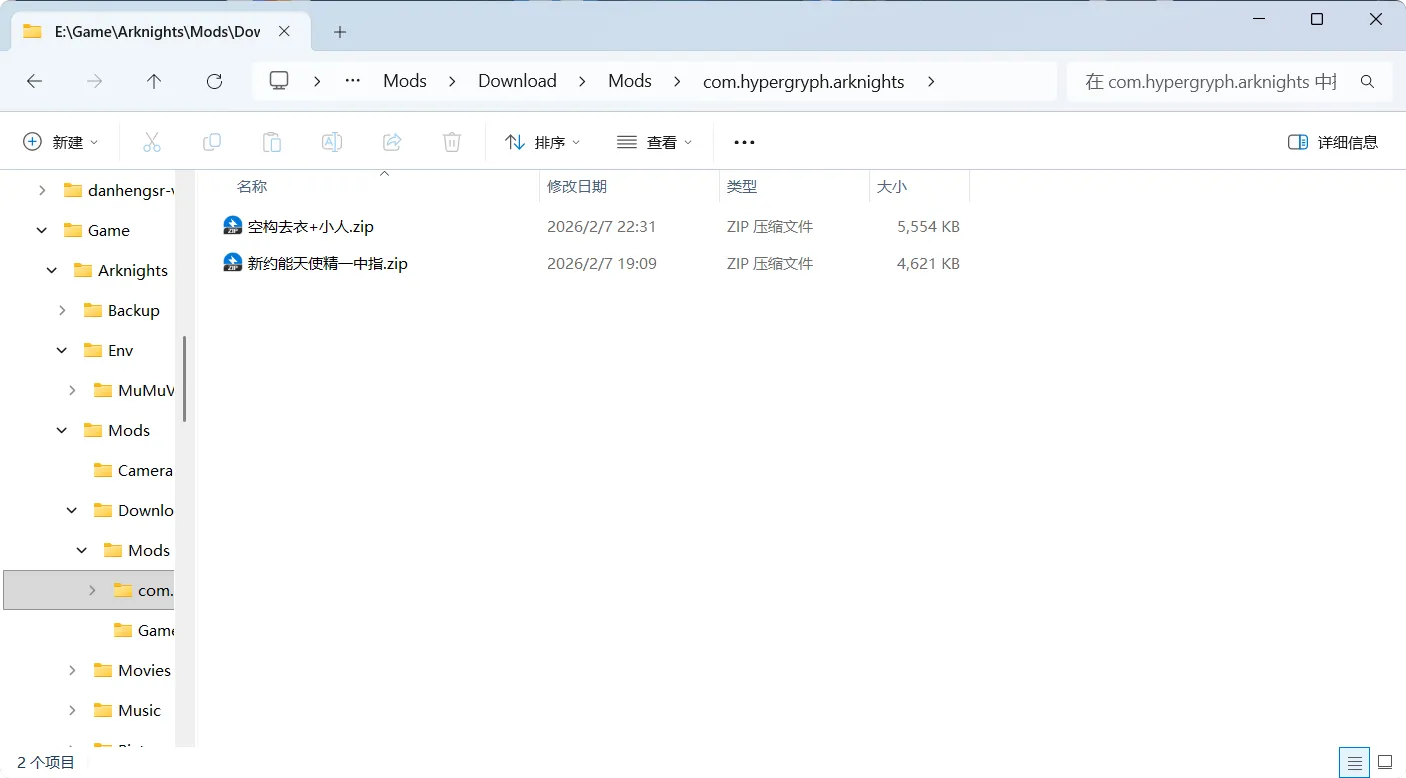Click the Delete trash icon
Image resolution: width=1406 pixels, height=778 pixels.
click(x=452, y=142)
